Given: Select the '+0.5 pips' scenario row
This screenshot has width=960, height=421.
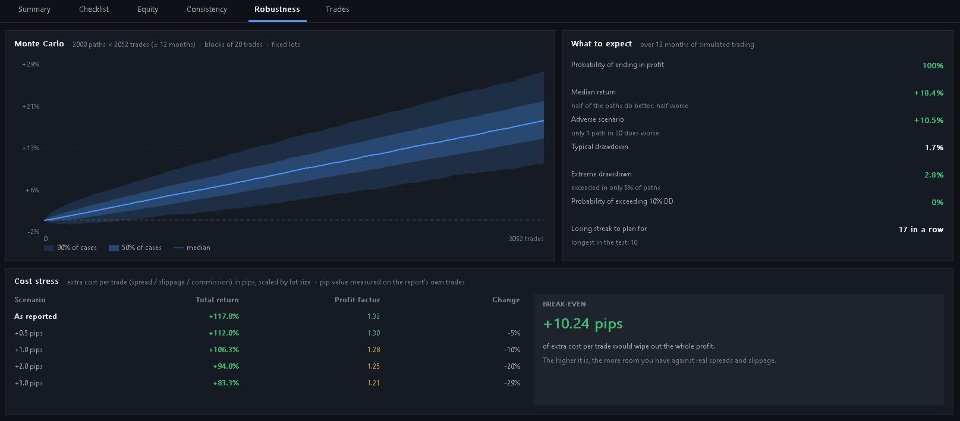Looking at the screenshot, I should click(x=267, y=333).
